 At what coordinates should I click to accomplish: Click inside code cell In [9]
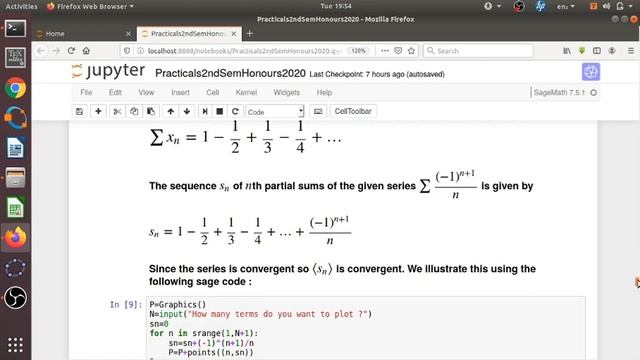tap(366, 329)
